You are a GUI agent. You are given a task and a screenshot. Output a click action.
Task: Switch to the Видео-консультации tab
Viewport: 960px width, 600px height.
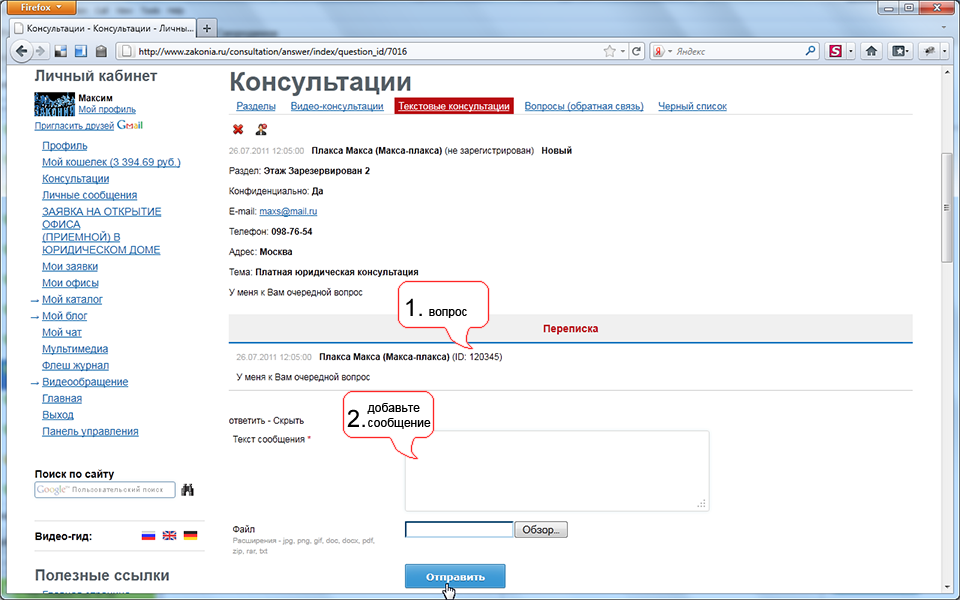[x=337, y=106]
